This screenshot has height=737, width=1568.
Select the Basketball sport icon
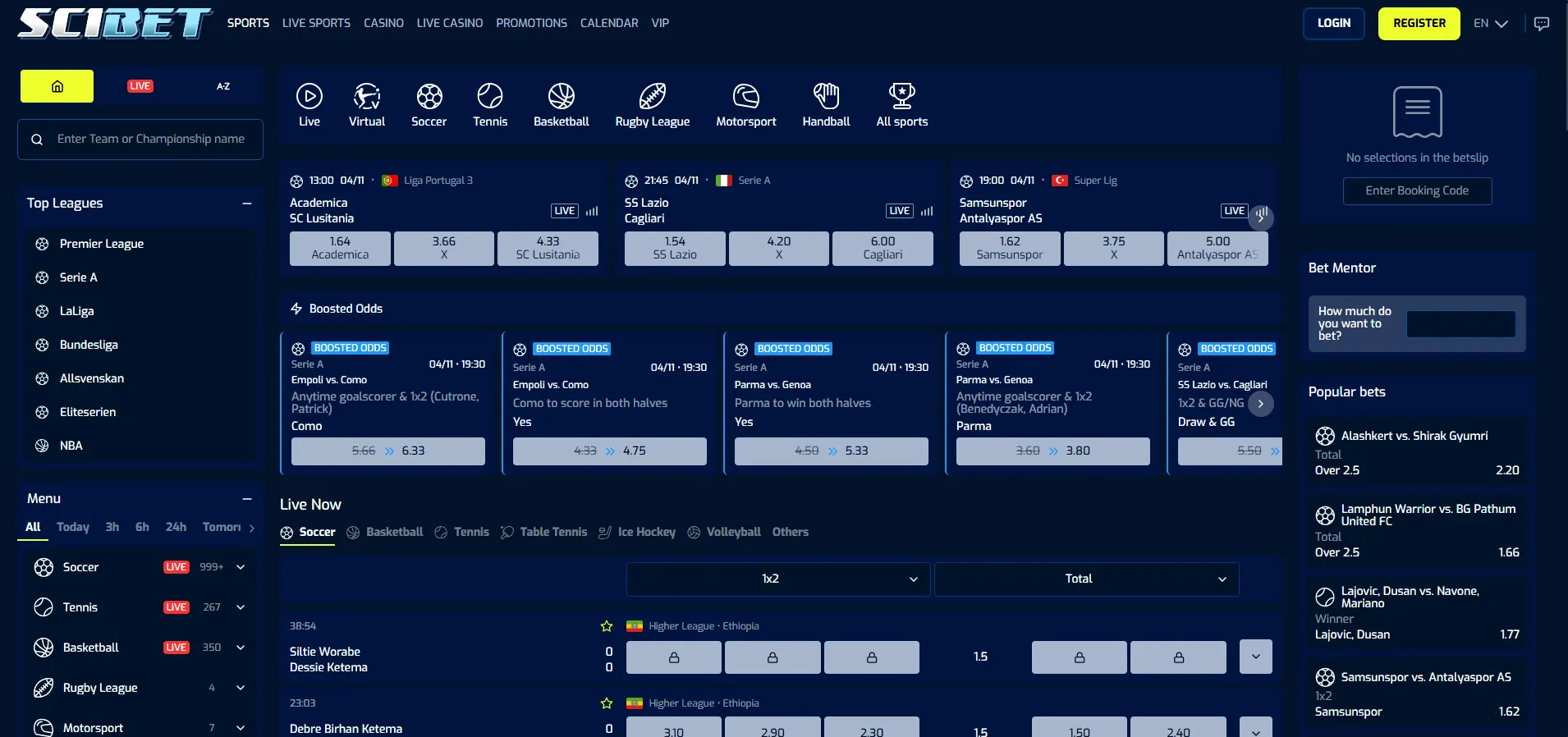(562, 97)
